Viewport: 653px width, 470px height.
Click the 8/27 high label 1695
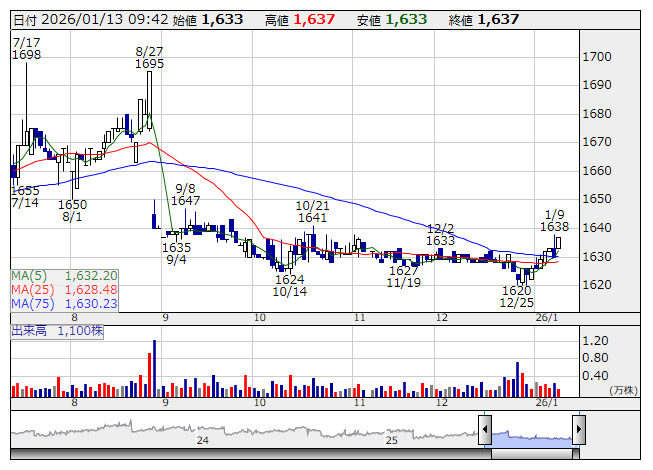[149, 64]
